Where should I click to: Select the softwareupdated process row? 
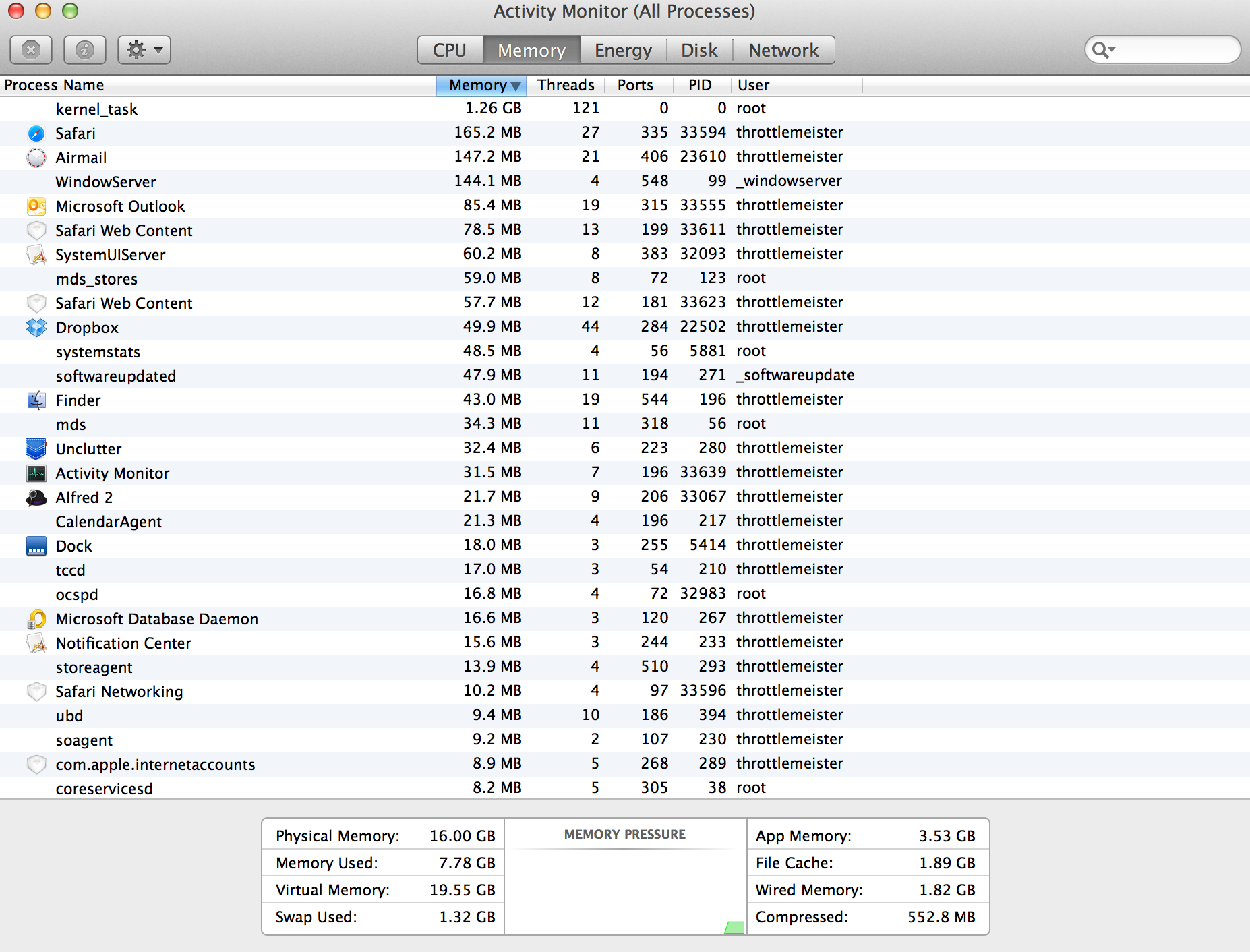pos(625,376)
